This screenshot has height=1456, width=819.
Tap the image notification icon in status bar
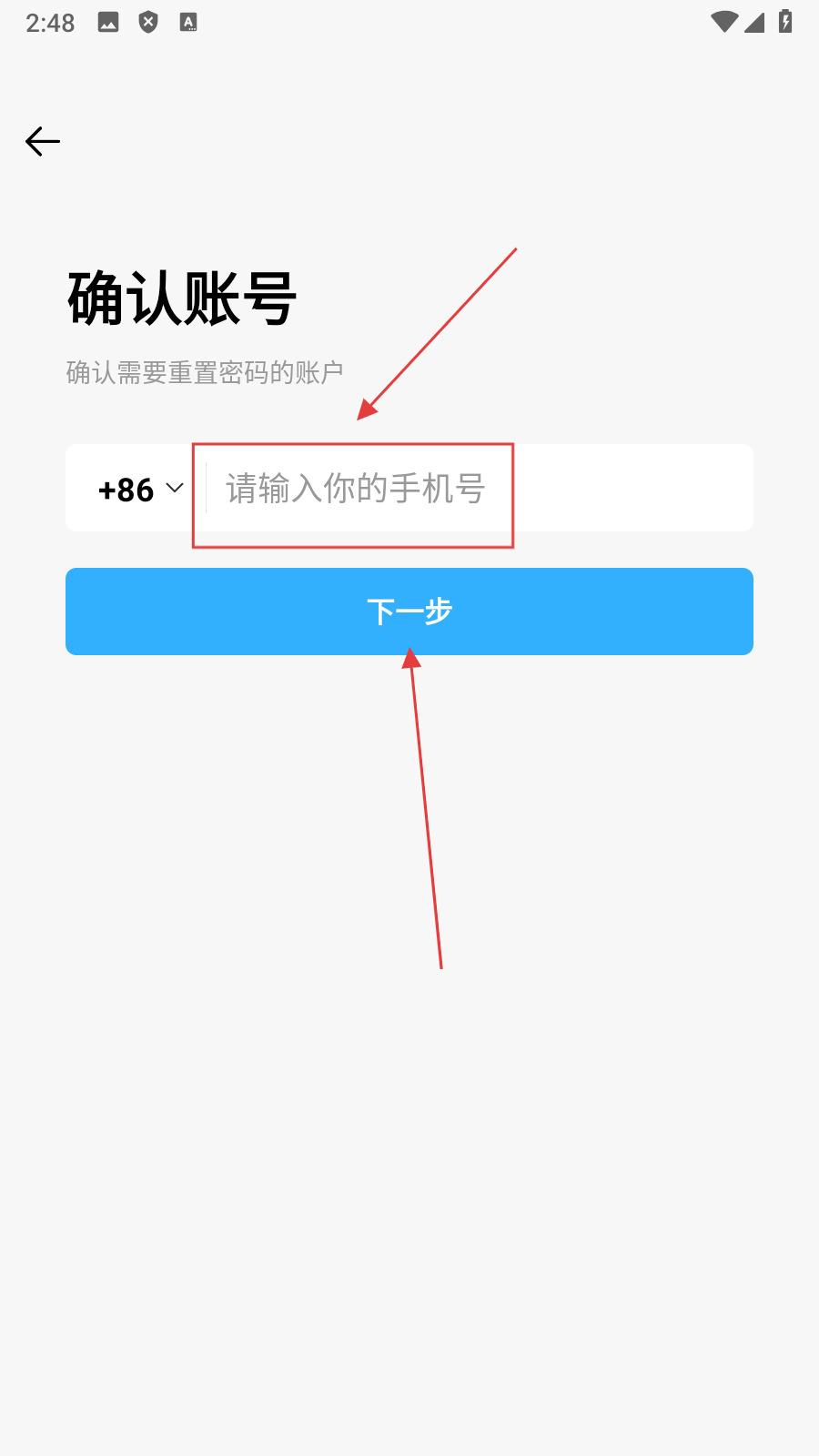click(108, 23)
